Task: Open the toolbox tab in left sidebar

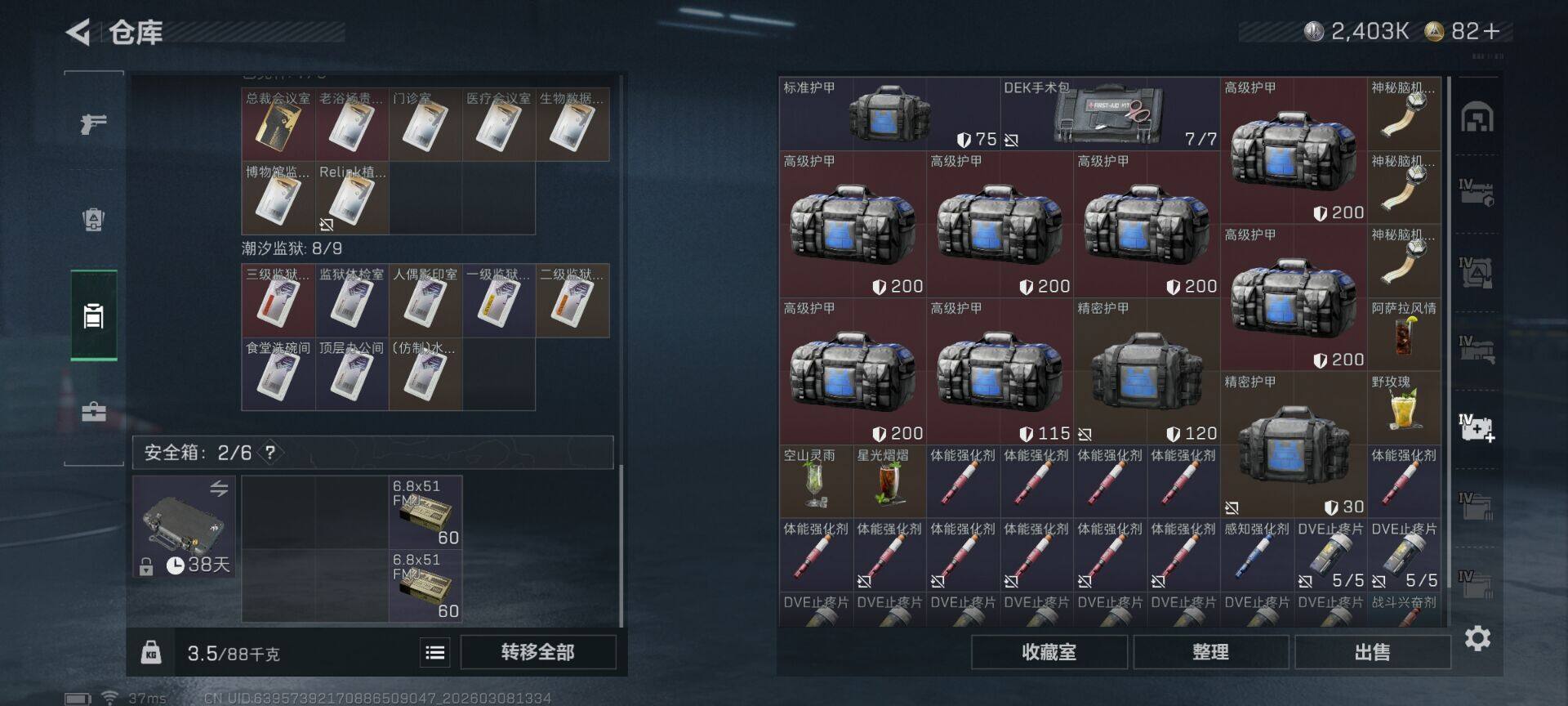Action: coord(94,411)
